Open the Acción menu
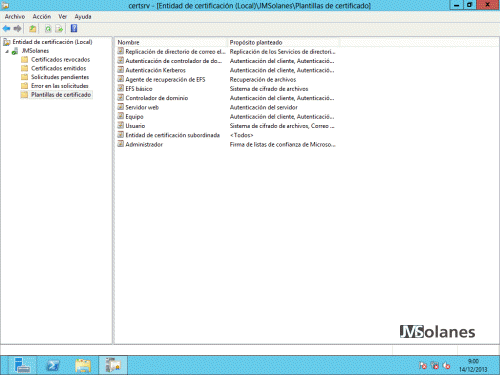The image size is (500, 375). (42, 16)
